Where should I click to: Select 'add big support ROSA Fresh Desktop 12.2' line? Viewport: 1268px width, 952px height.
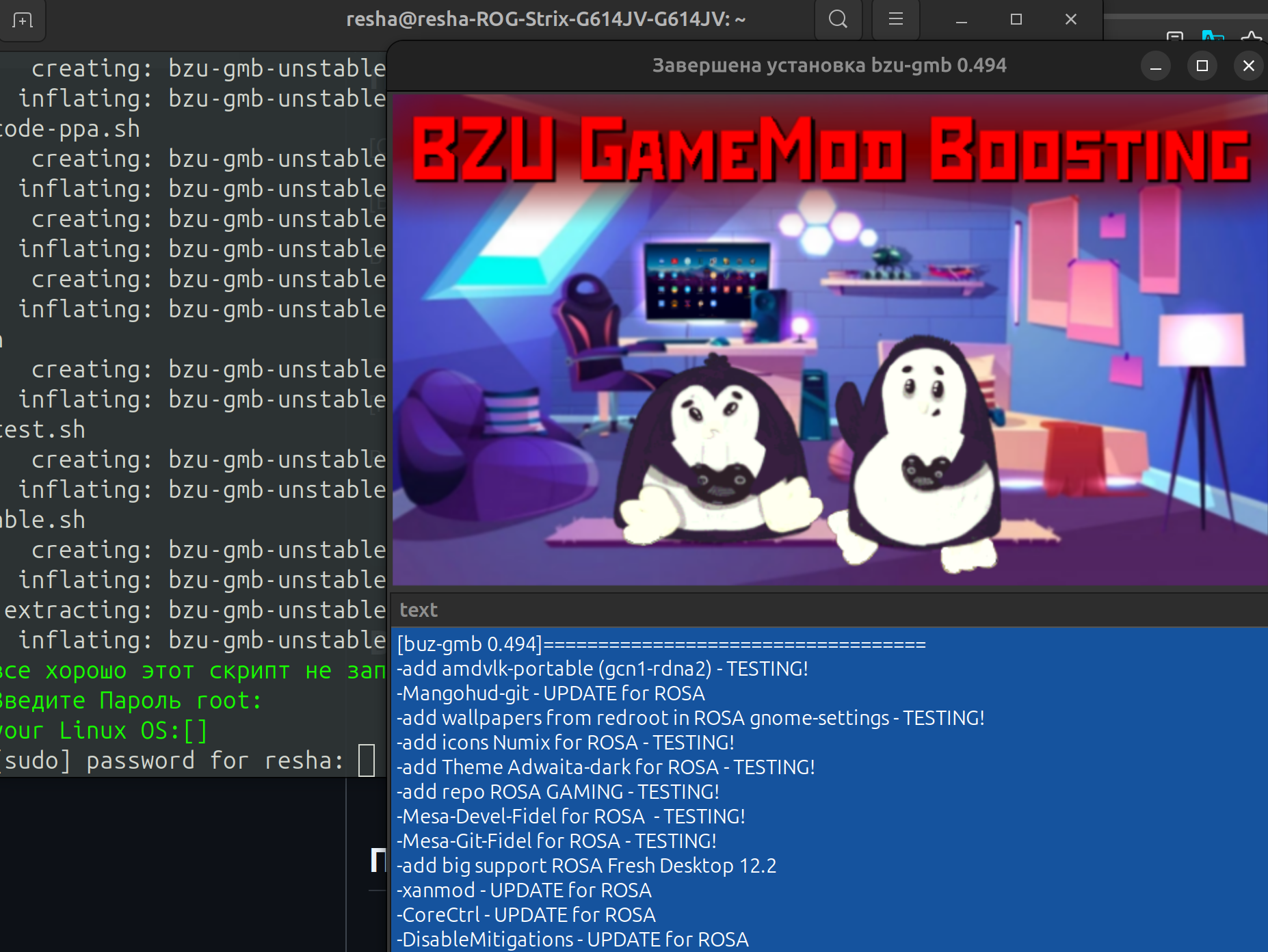tap(830, 866)
